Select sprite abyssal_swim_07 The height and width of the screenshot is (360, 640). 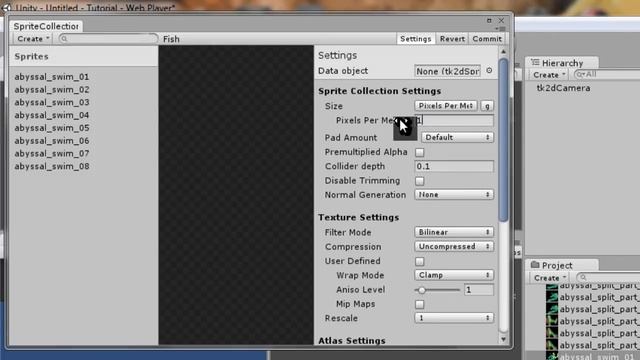(52, 153)
